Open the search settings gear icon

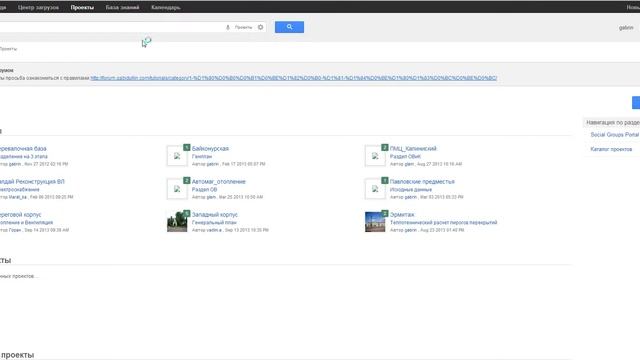point(260,27)
